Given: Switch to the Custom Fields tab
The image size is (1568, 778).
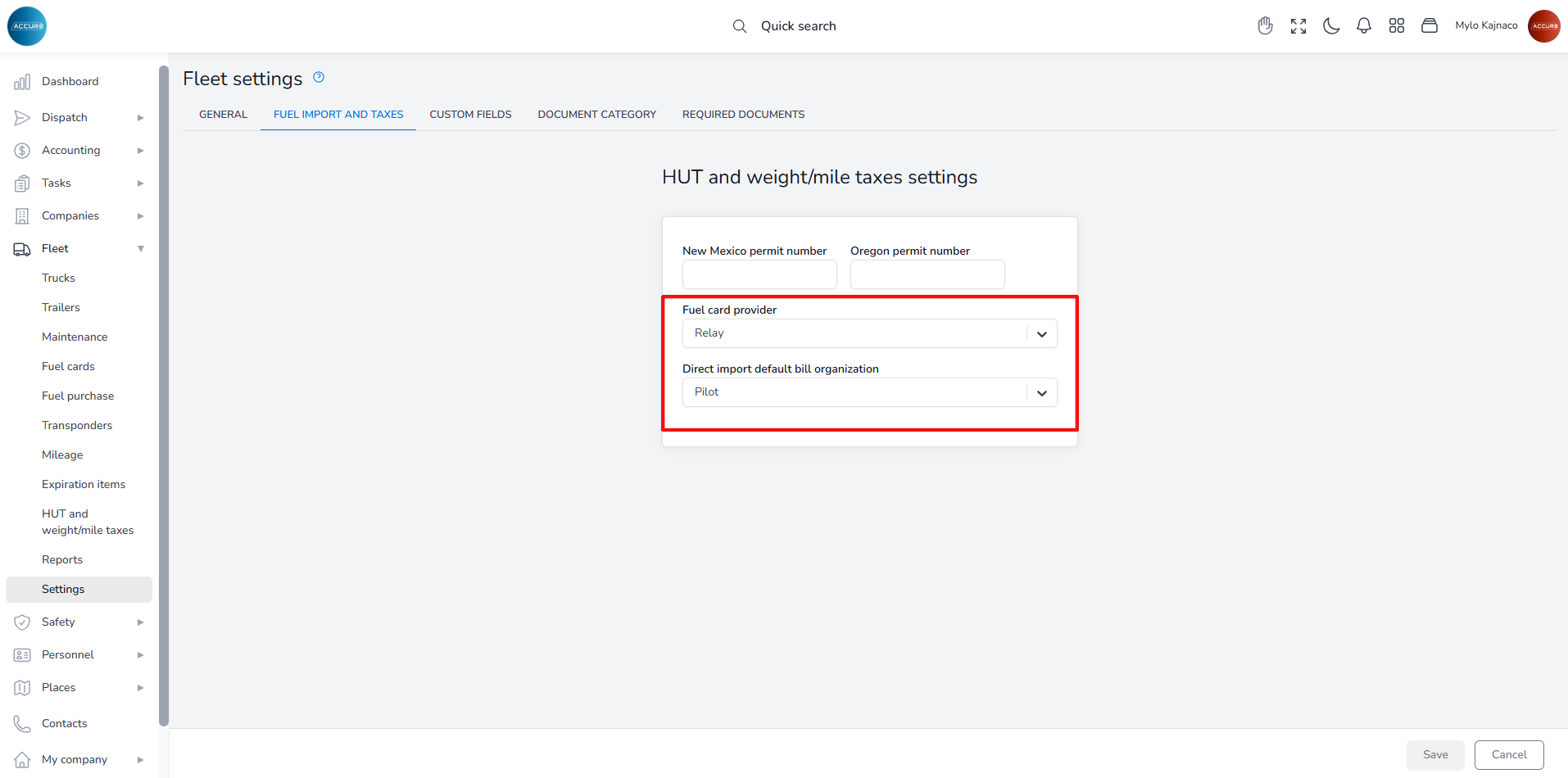Looking at the screenshot, I should [x=470, y=115].
